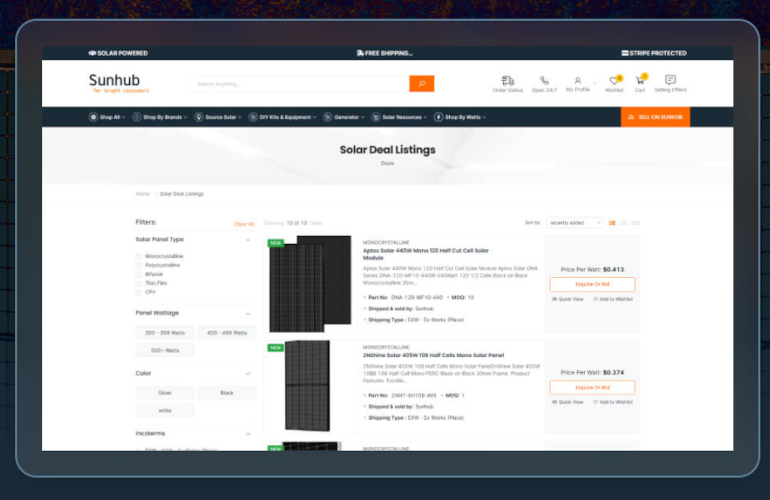Click into the search input field
The width and height of the screenshot is (770, 500).
point(300,84)
